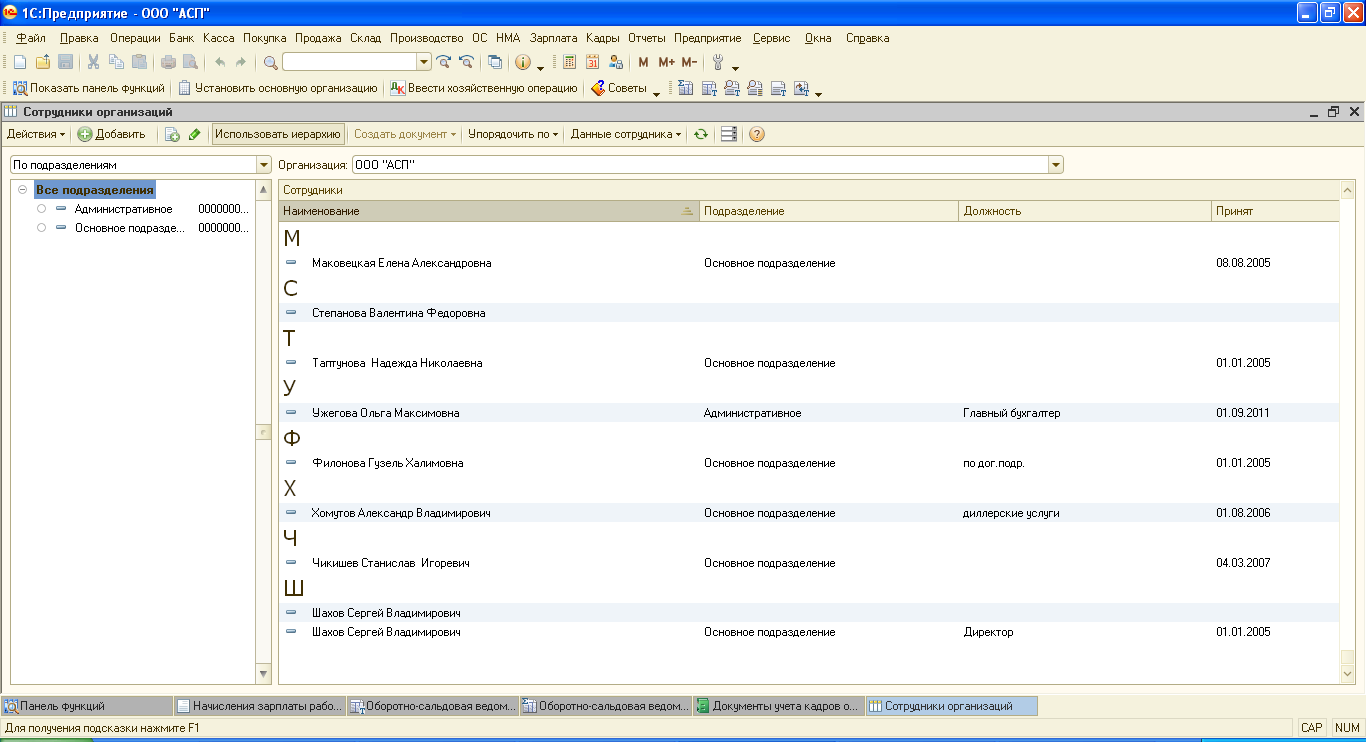Select the row Ужегова Ольга Максимовна
Viewport: 1366px width, 742px height.
click(x=809, y=413)
